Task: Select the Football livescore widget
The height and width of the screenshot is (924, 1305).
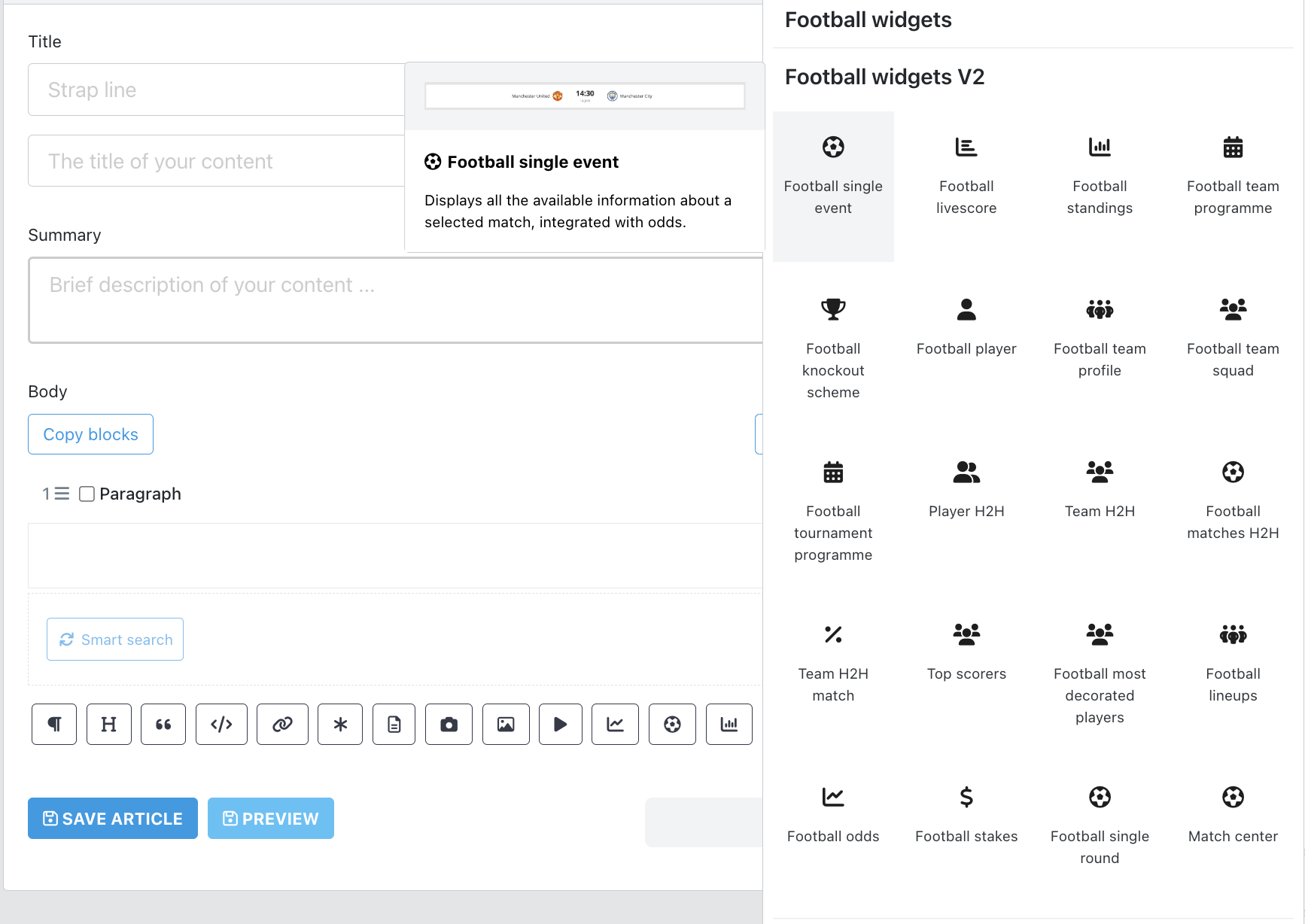Action: tap(966, 176)
